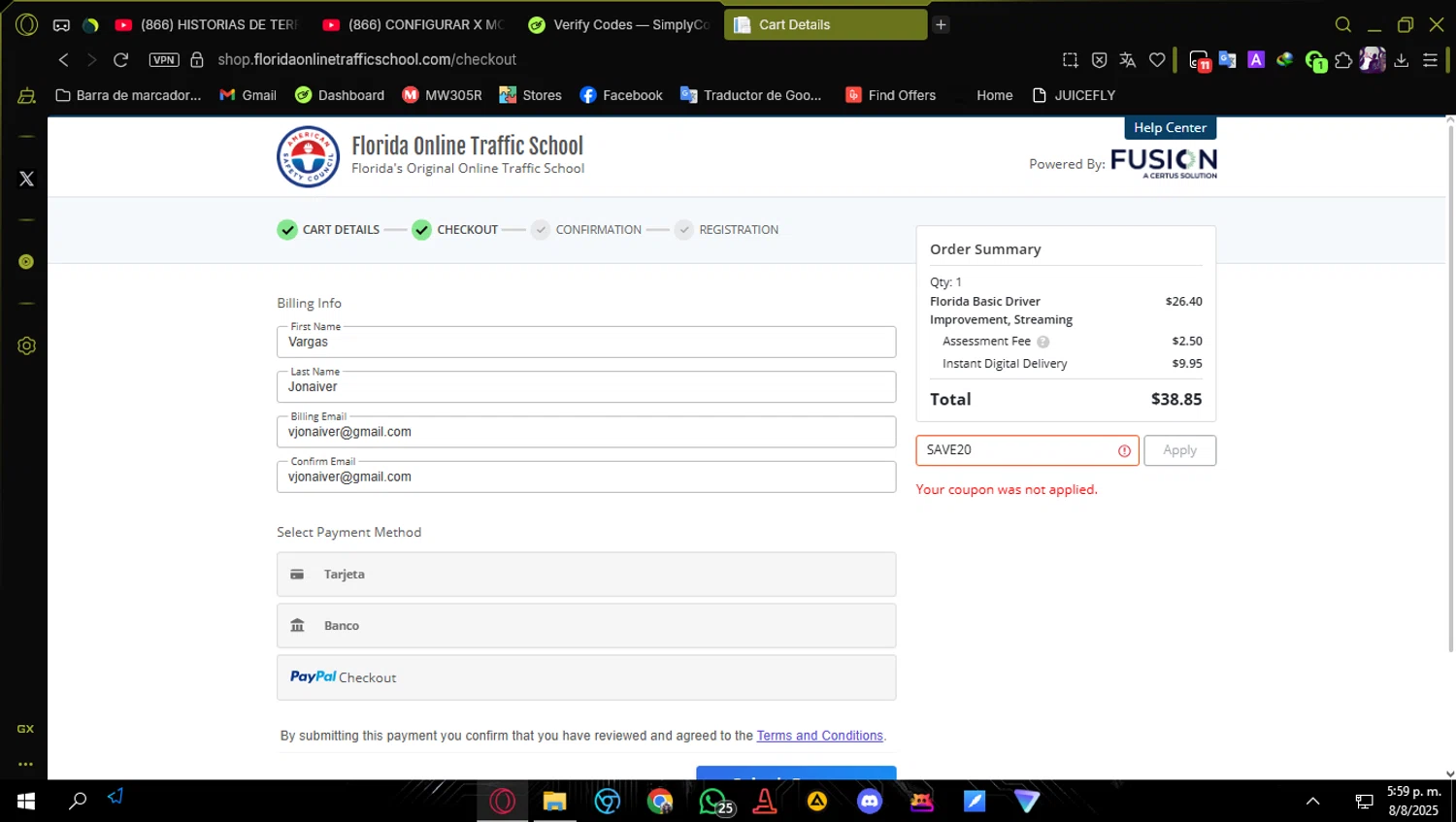The width and height of the screenshot is (1456, 822).
Task: Add page to bookmarks with heart icon
Action: coord(1157,60)
